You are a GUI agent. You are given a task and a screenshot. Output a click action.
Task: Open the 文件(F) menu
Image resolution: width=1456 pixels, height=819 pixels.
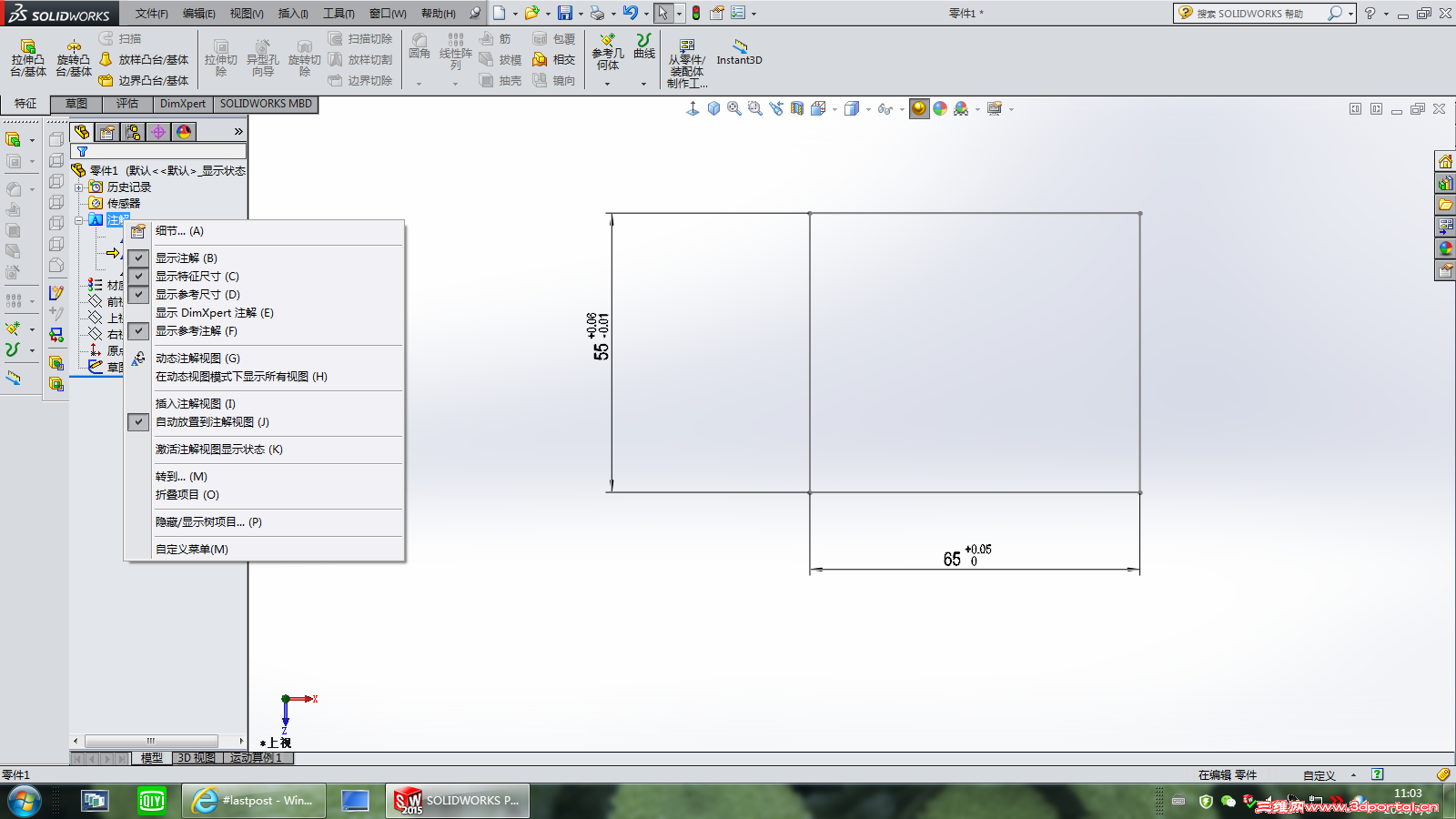(x=151, y=14)
